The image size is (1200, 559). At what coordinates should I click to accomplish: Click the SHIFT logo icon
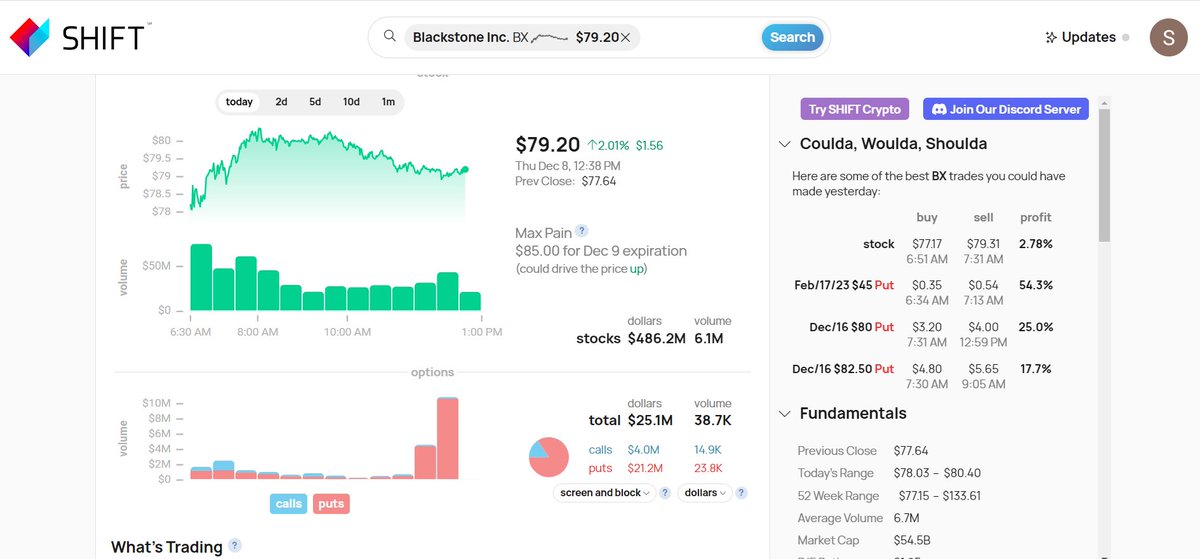click(x=30, y=37)
